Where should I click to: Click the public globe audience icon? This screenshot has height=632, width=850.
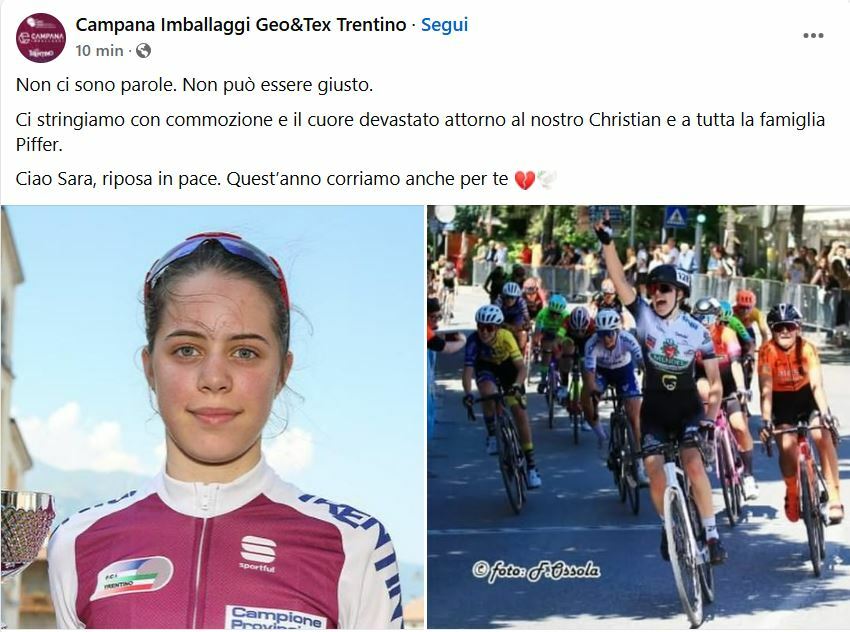pyautogui.click(x=143, y=51)
